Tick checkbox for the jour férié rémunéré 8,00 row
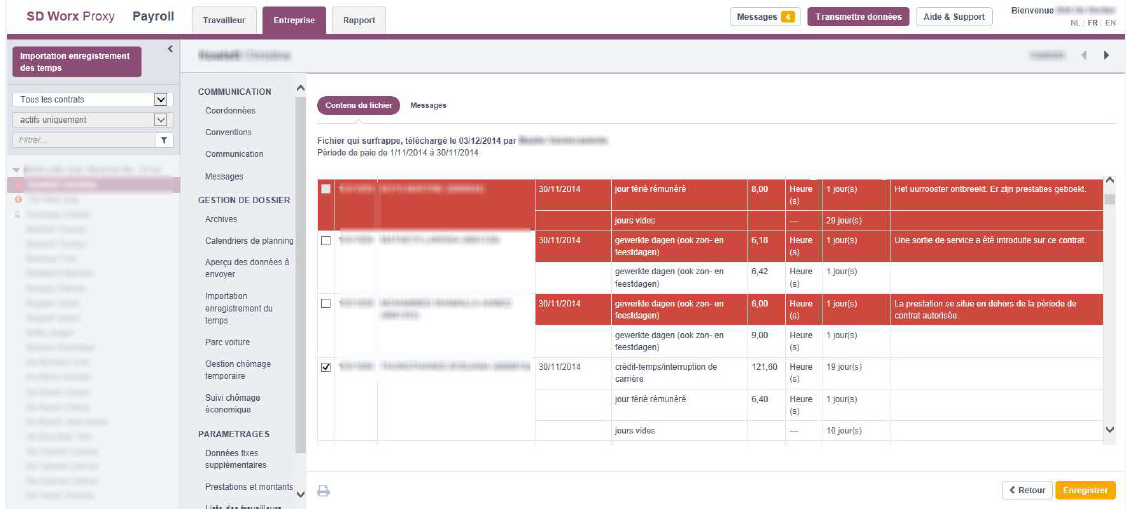This screenshot has height=511, width=1139. (x=326, y=189)
